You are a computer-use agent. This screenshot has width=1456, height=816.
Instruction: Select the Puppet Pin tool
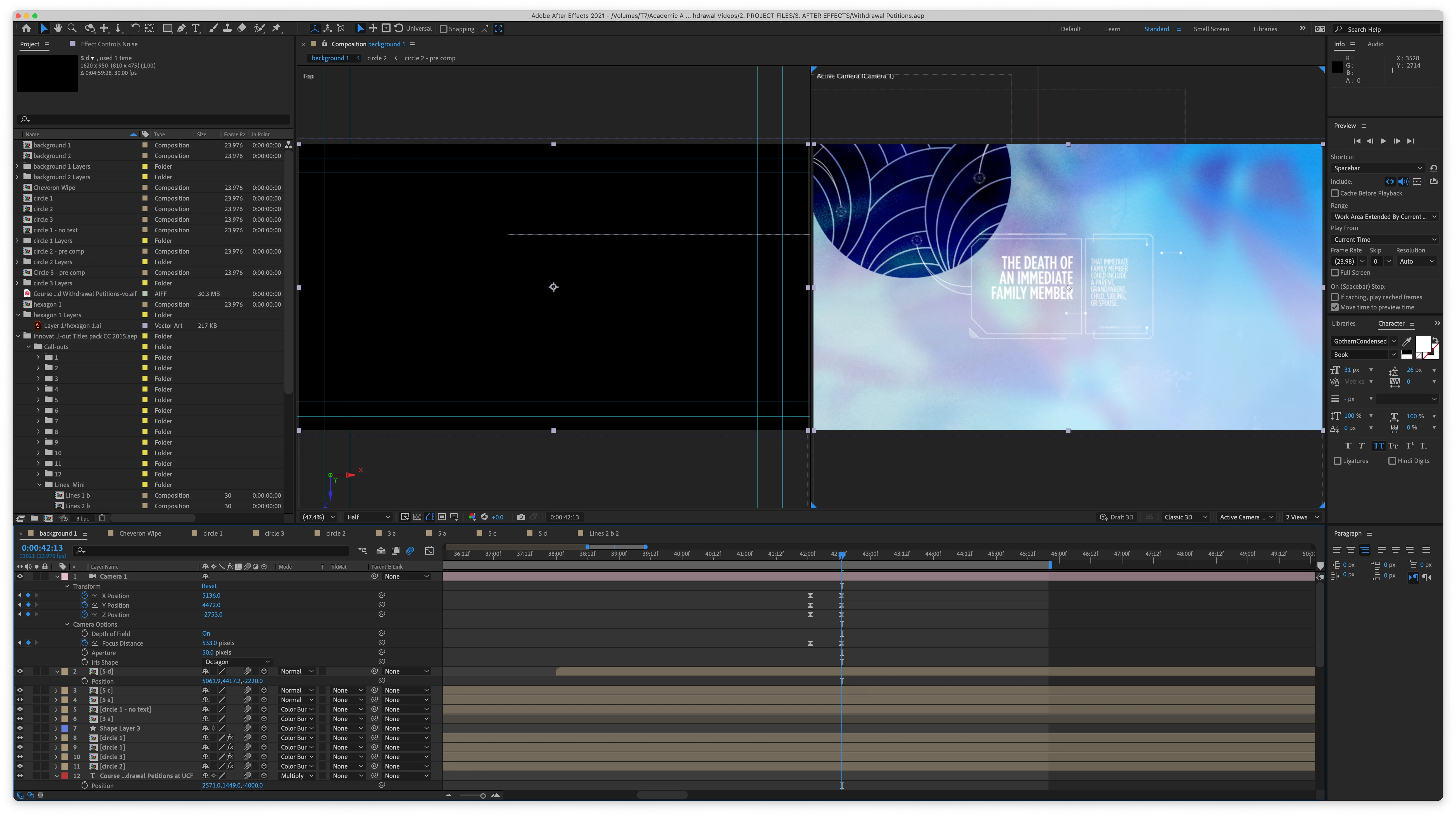click(276, 28)
